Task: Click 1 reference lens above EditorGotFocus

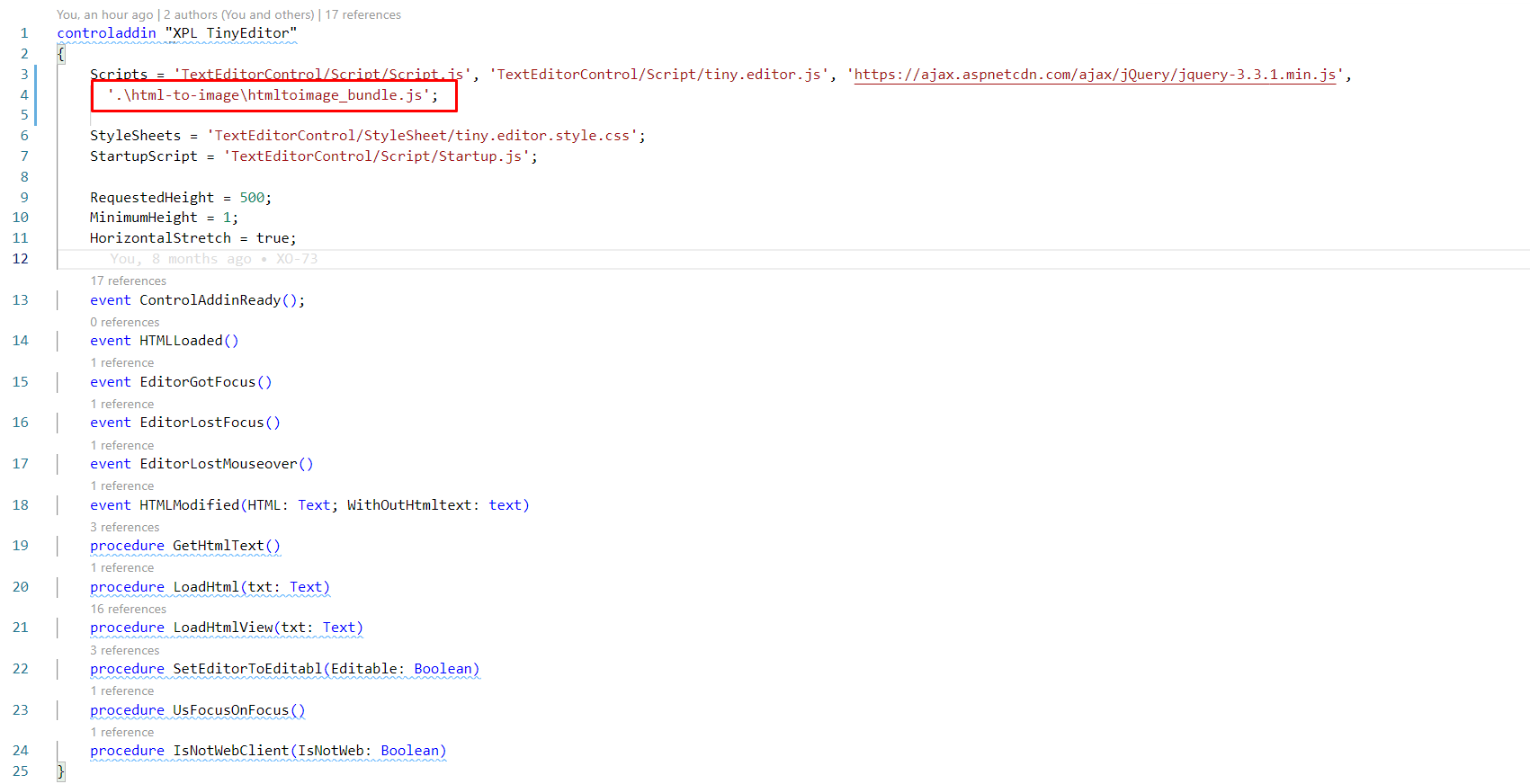Action: tap(121, 362)
